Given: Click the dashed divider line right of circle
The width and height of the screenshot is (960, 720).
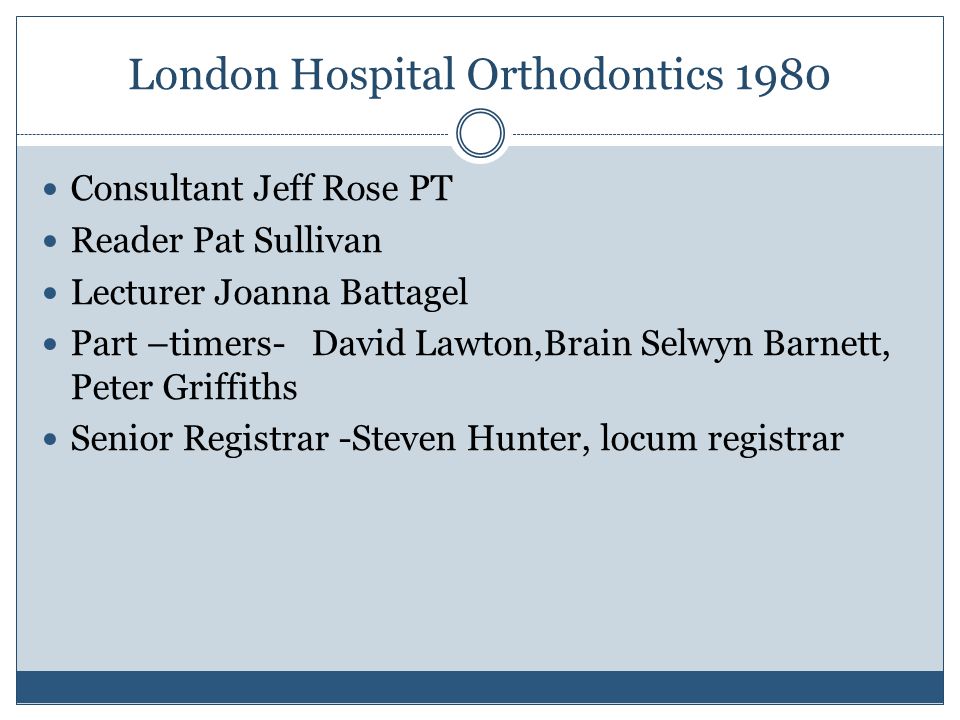Looking at the screenshot, I should pyautogui.click(x=728, y=134).
